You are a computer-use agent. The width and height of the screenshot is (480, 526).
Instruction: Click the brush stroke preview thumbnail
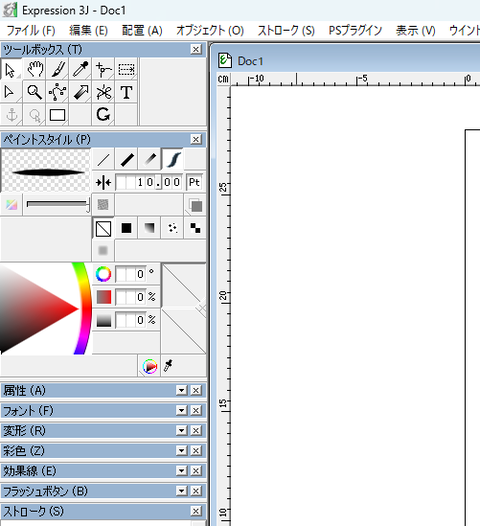[46, 171]
